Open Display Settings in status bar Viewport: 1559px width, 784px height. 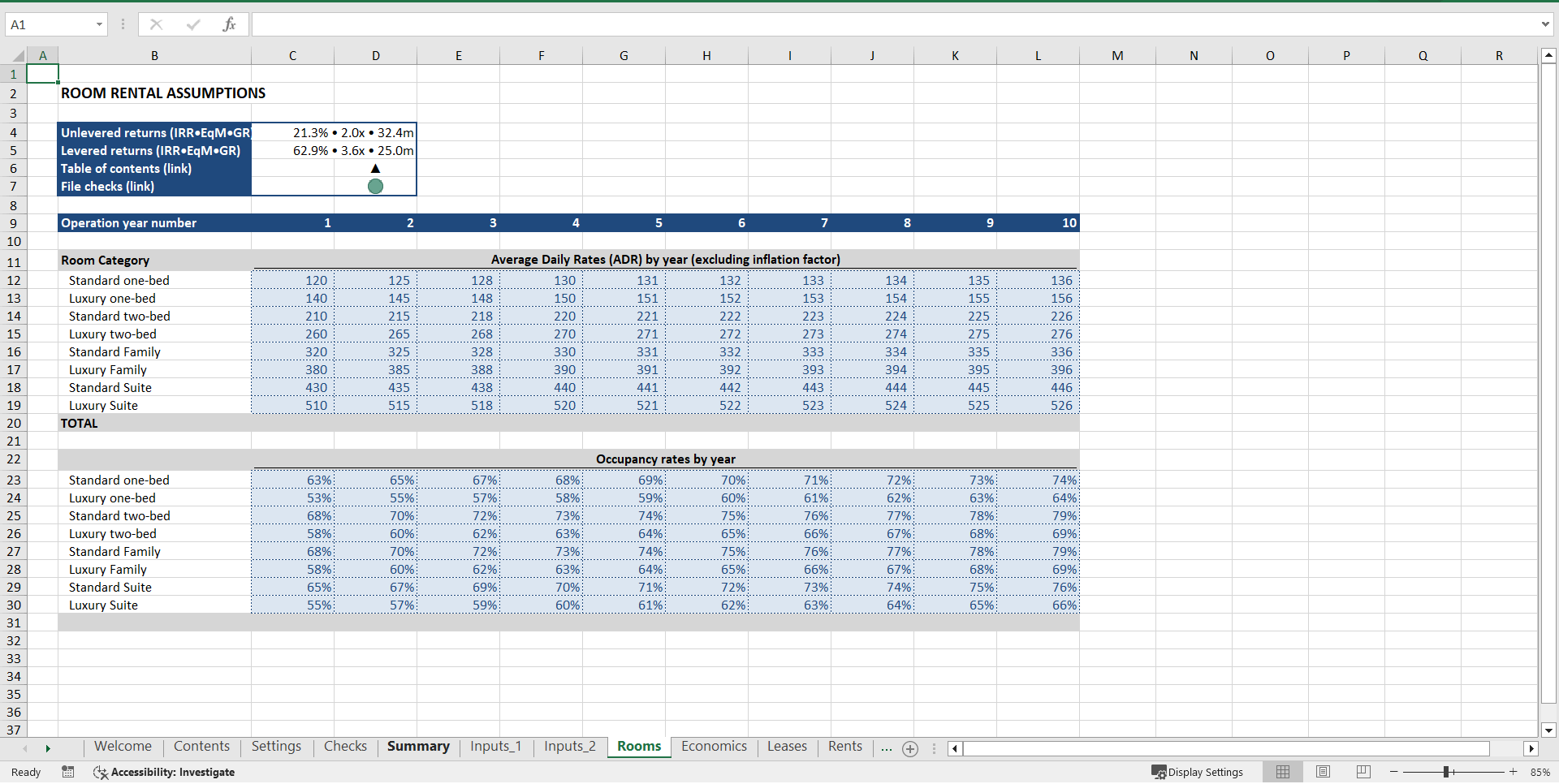pos(1198,772)
